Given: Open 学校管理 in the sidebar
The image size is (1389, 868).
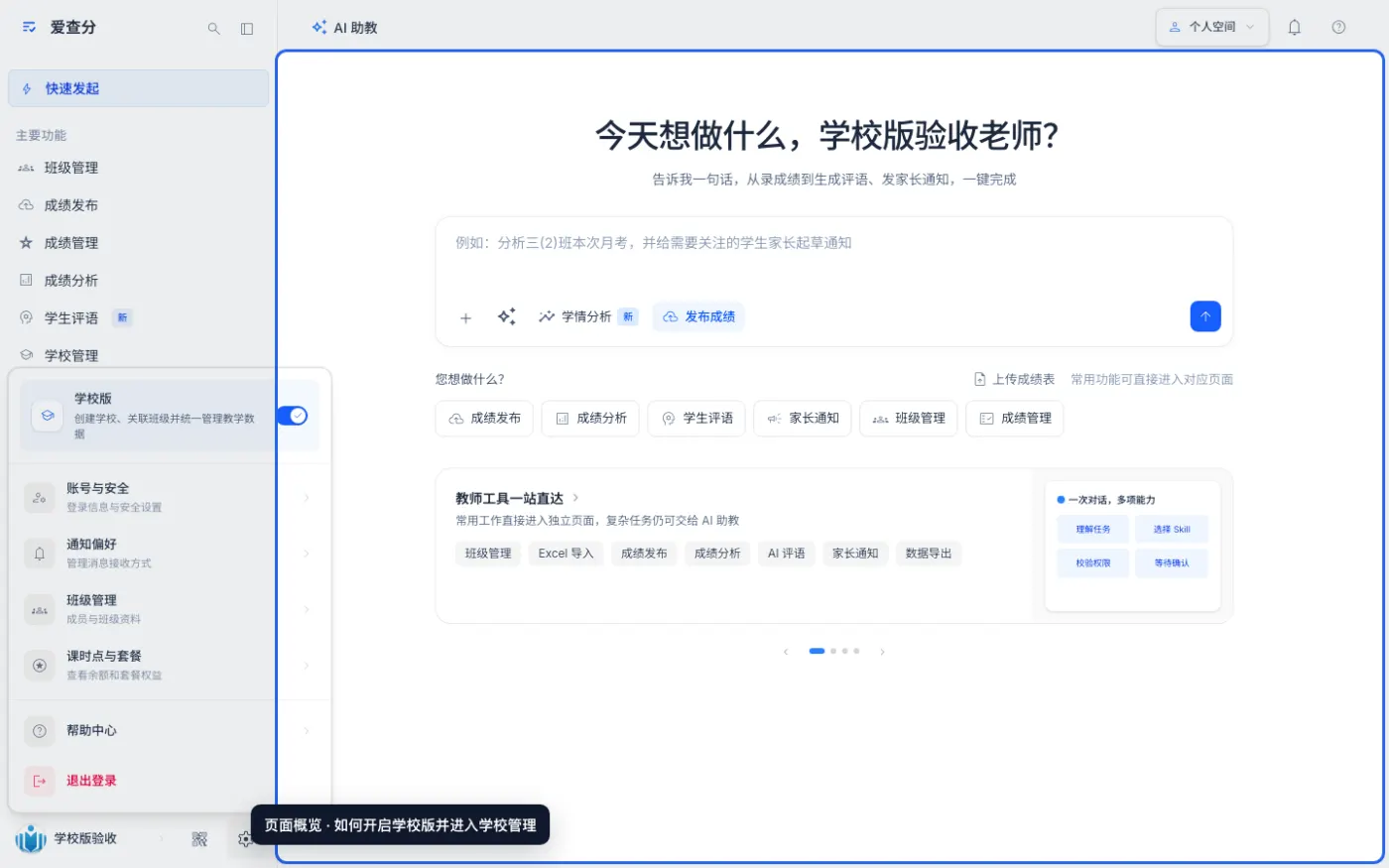Looking at the screenshot, I should [139, 355].
